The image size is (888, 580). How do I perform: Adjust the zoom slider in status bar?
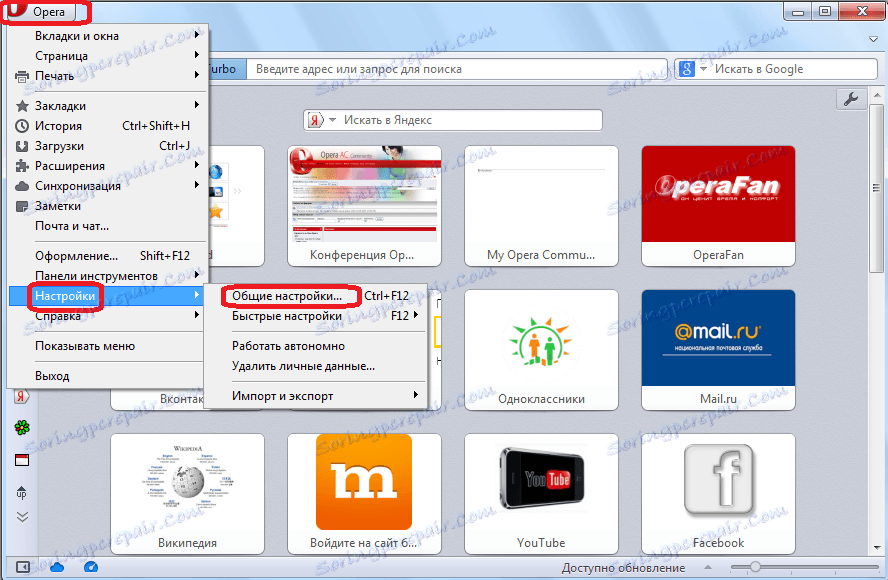[755, 566]
